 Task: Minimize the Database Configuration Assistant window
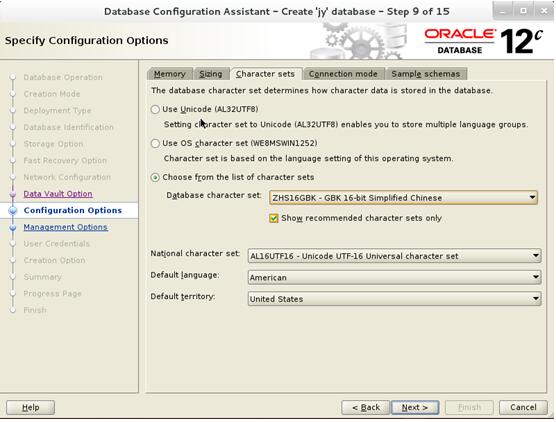click(502, 11)
